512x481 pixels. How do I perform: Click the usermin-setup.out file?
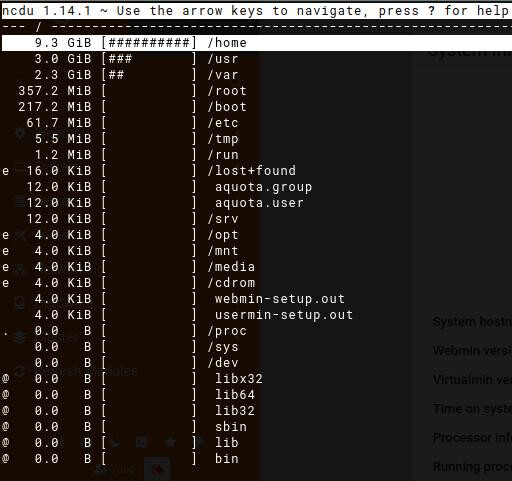pos(284,315)
